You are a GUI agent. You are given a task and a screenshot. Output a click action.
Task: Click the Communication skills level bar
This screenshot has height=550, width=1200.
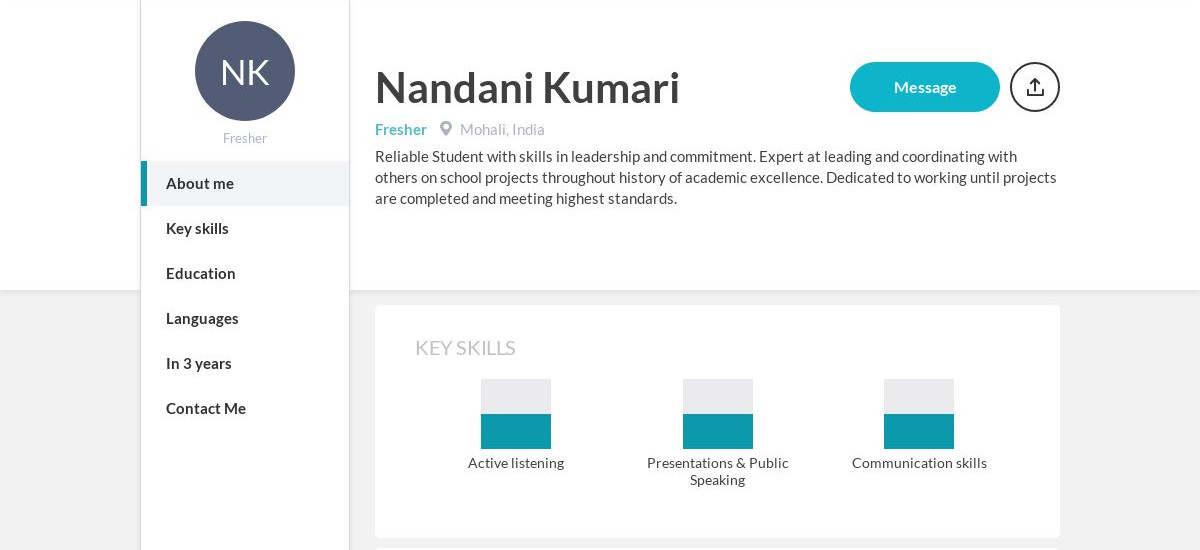[x=919, y=414]
